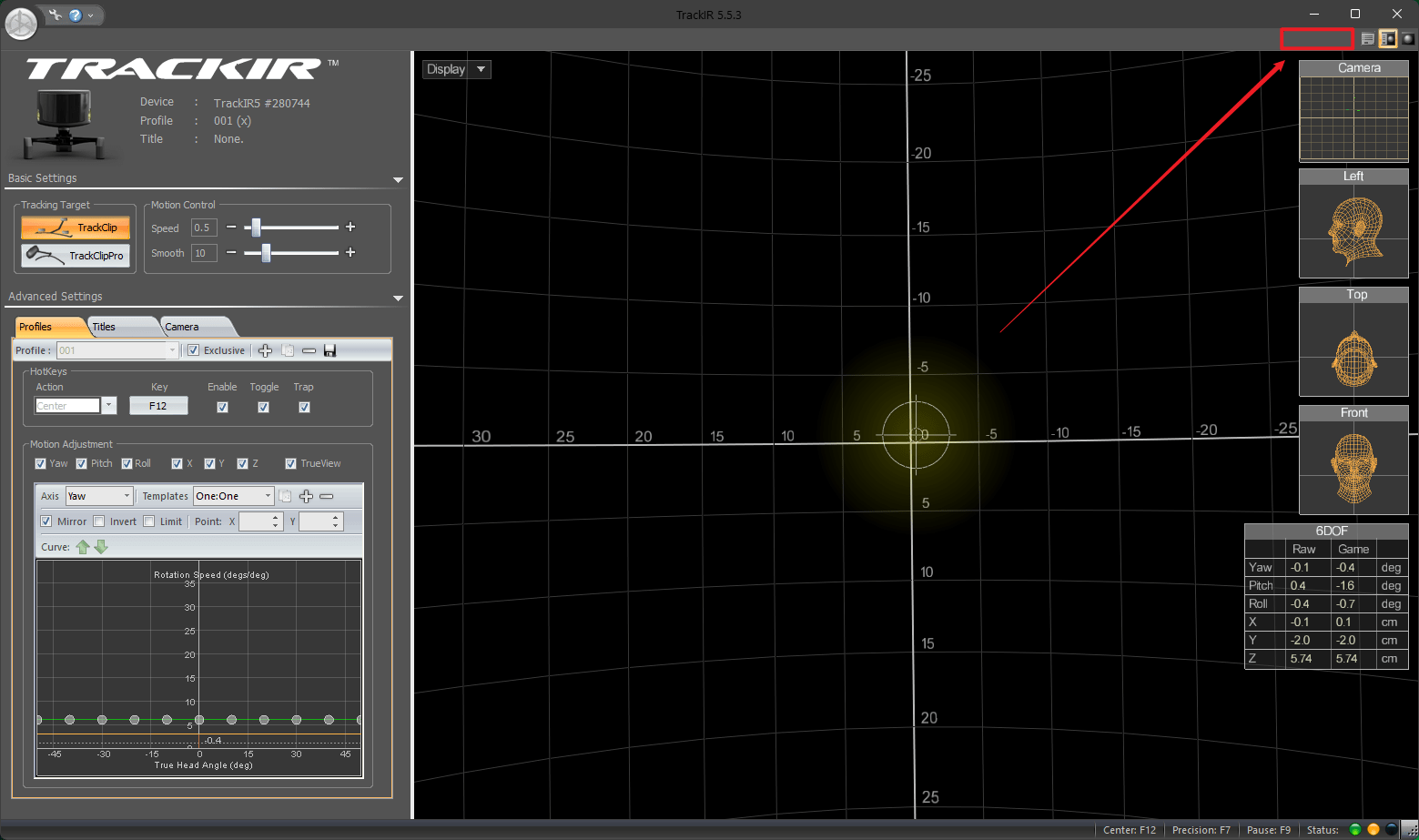Add a curve template with the plus icon

click(306, 496)
